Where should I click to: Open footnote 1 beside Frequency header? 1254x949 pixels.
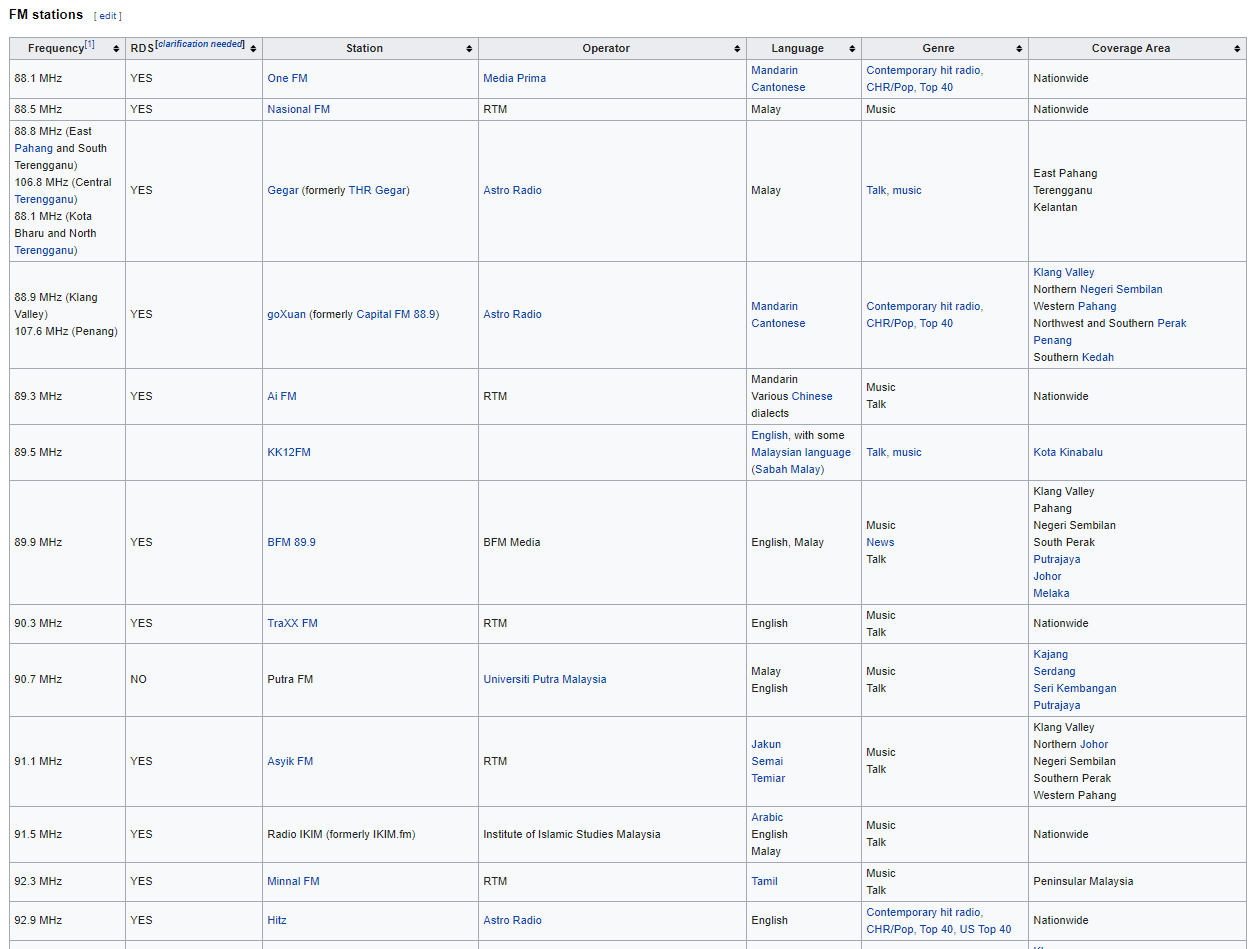click(x=90, y=44)
